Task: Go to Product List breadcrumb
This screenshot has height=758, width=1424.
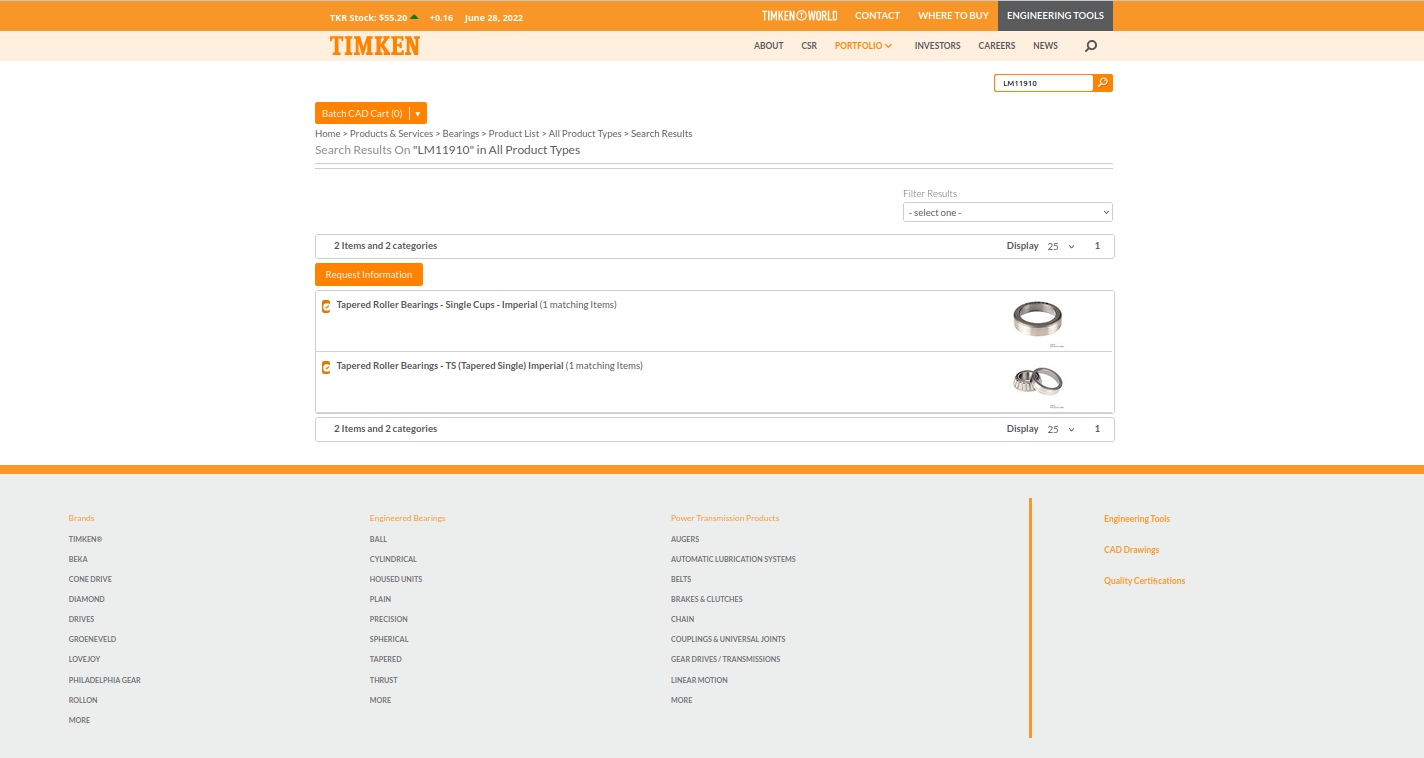Action: [x=514, y=134]
